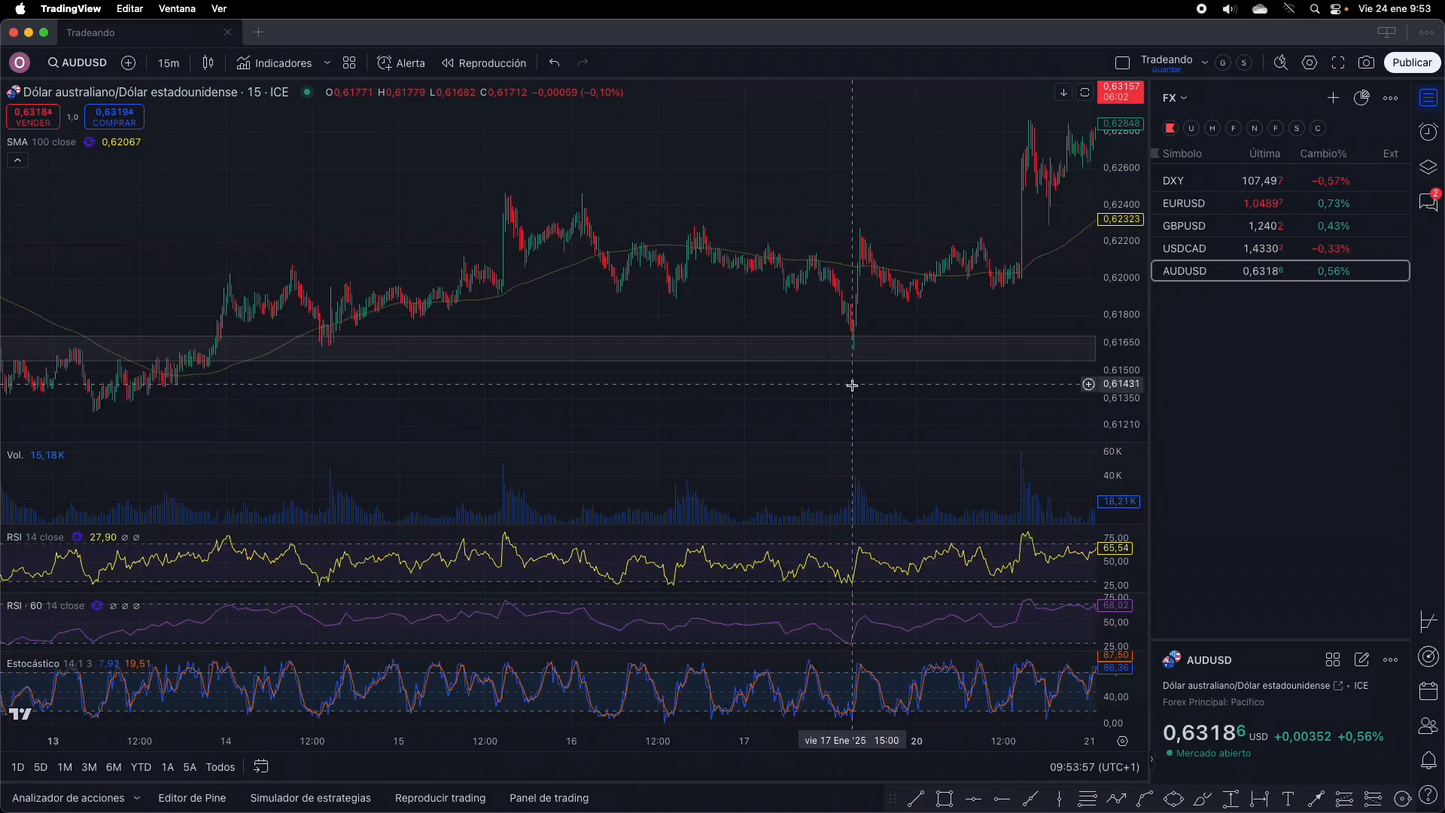Open the alerts clock icon in sidebar
The height and width of the screenshot is (813, 1445).
(x=1428, y=132)
